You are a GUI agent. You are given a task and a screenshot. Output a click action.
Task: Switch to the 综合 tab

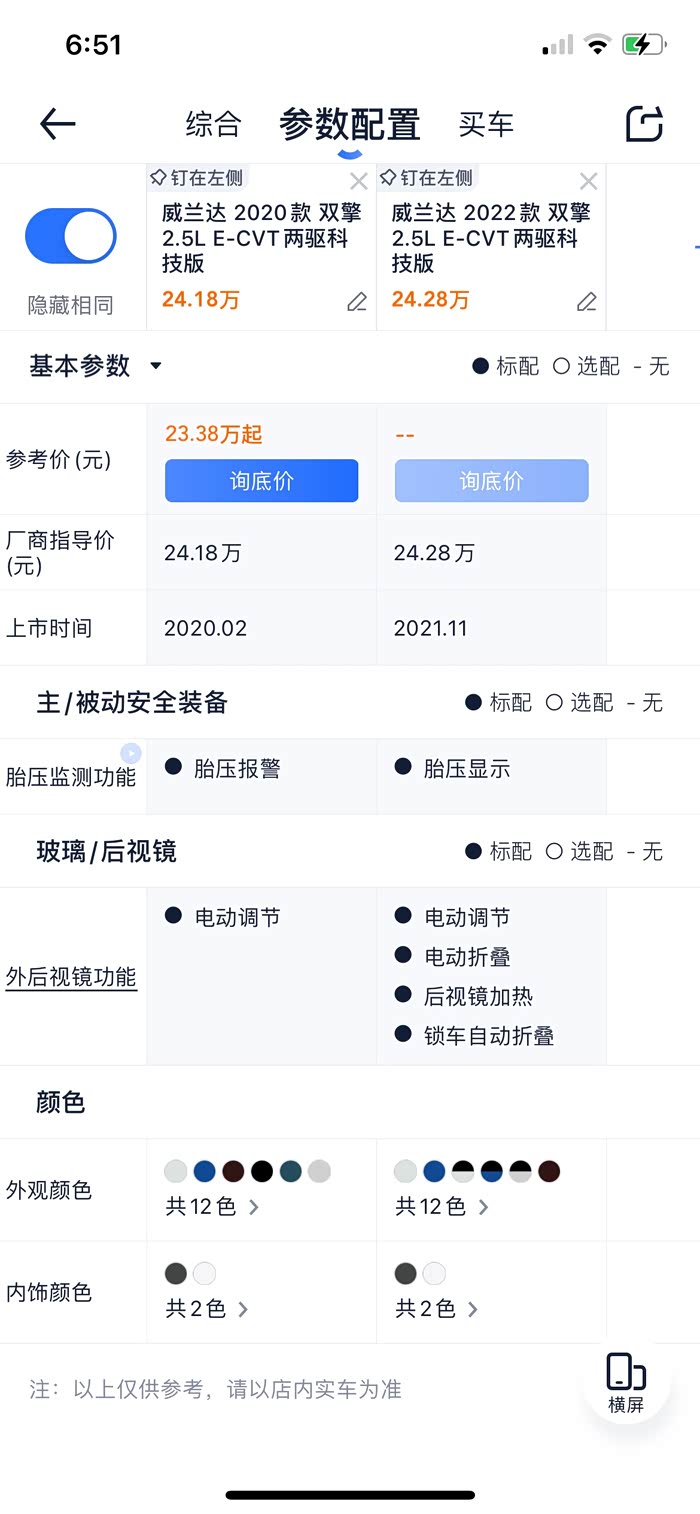pos(213,124)
